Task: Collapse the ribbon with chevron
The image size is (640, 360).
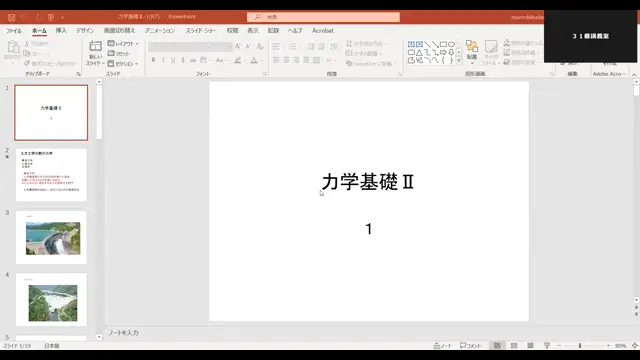Action: 634,74
